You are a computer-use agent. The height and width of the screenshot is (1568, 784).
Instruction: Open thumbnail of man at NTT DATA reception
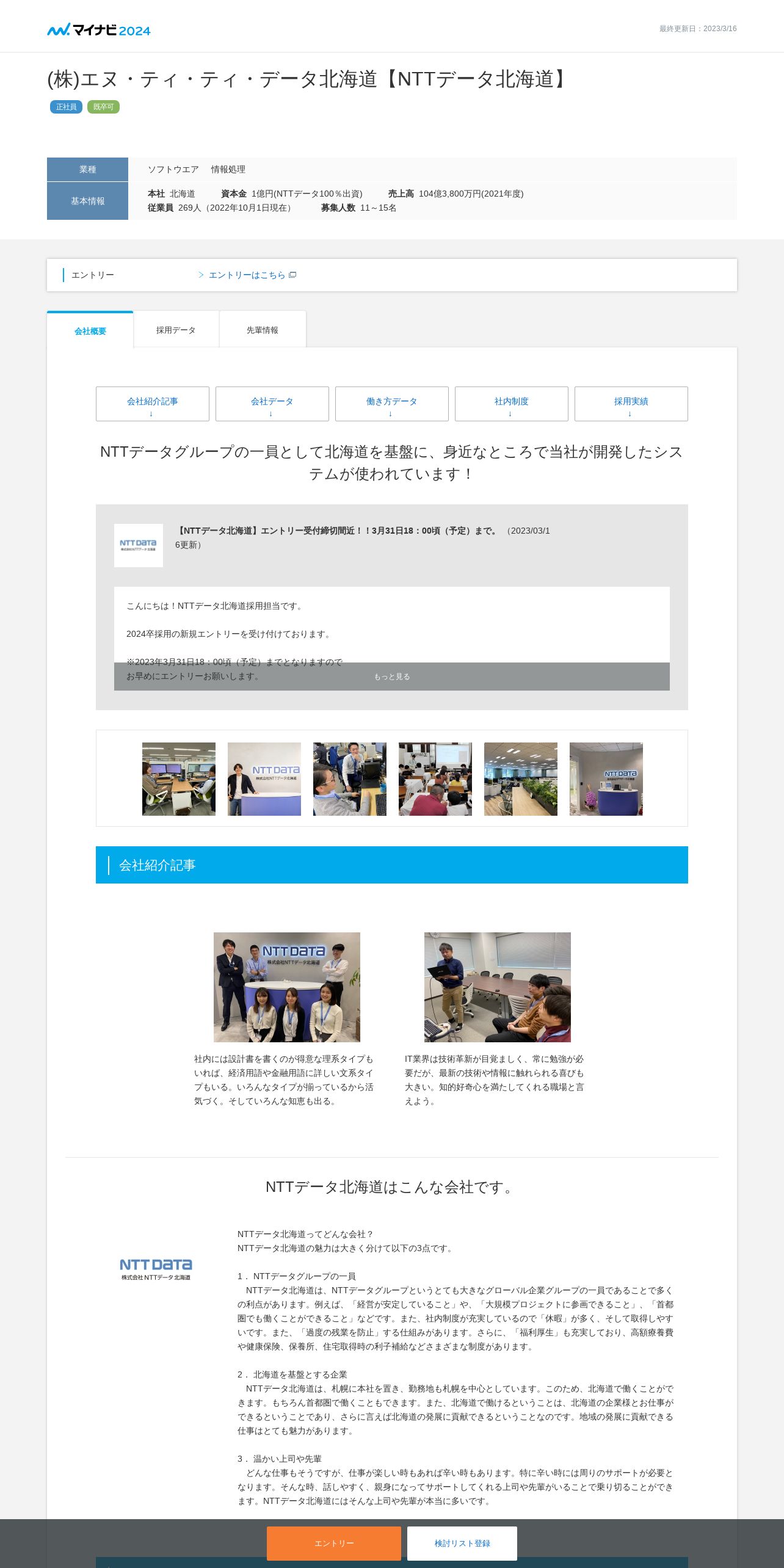[264, 779]
